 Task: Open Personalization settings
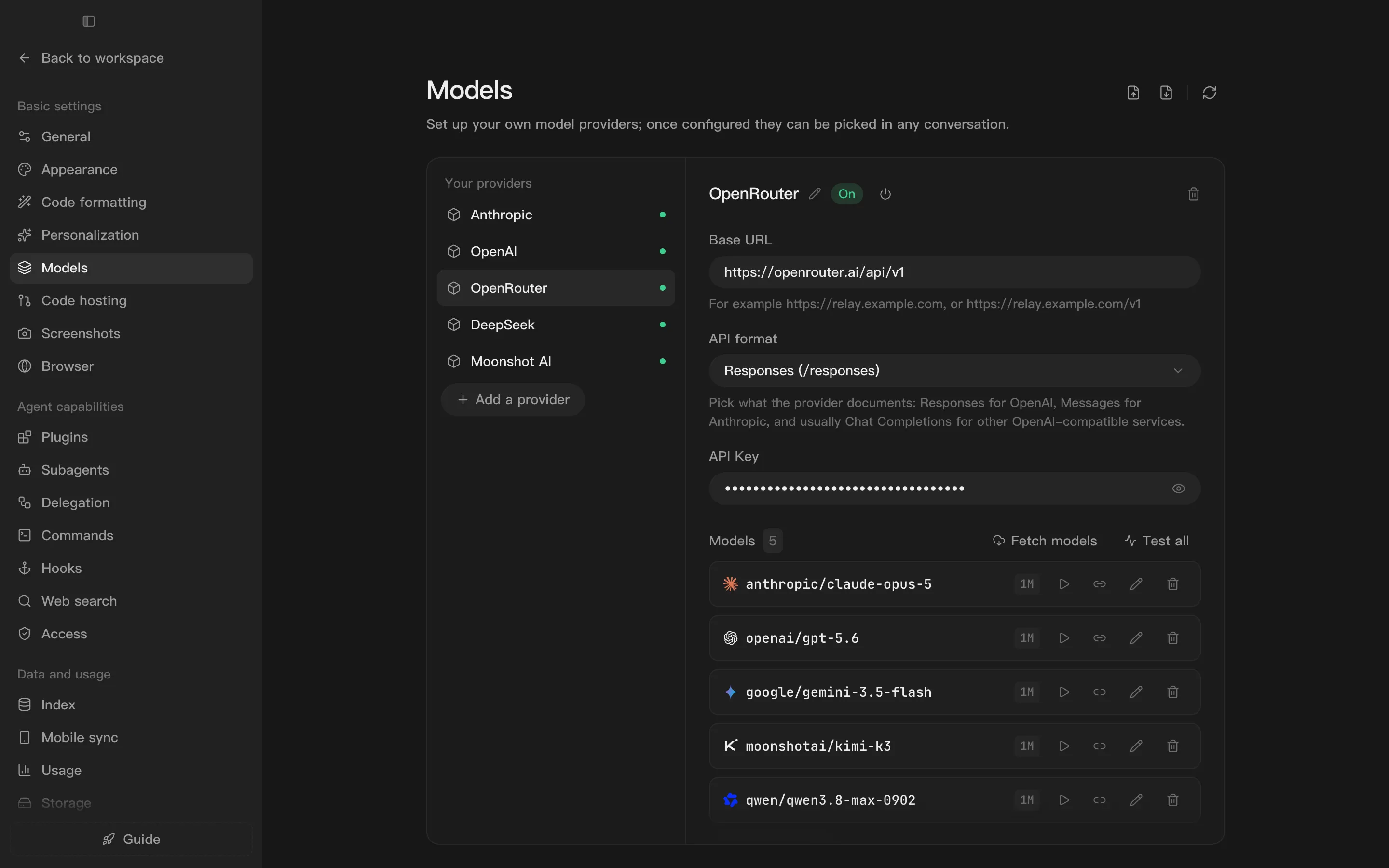[x=131, y=235]
